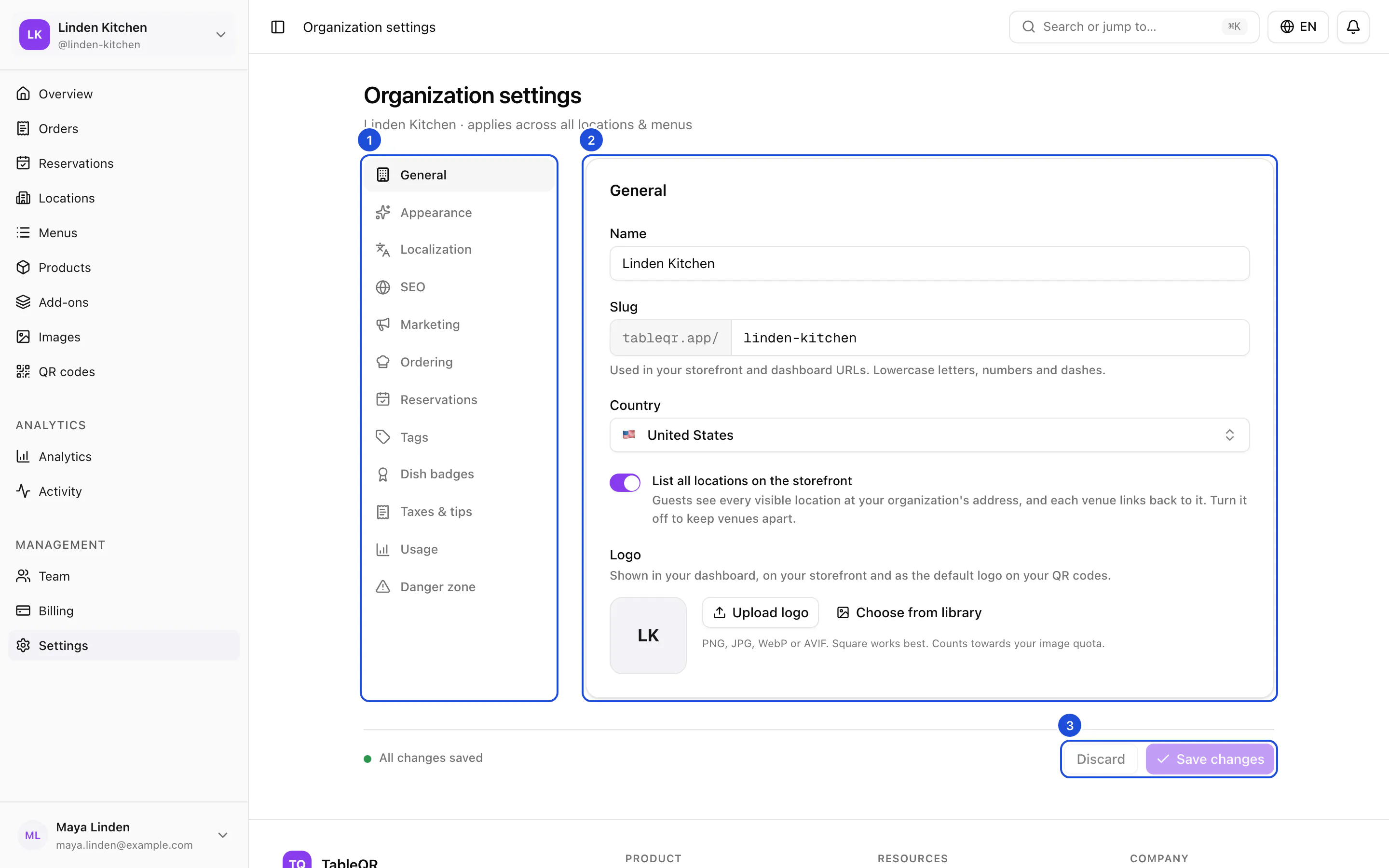
Task: Click Choose from library button
Action: click(909, 612)
